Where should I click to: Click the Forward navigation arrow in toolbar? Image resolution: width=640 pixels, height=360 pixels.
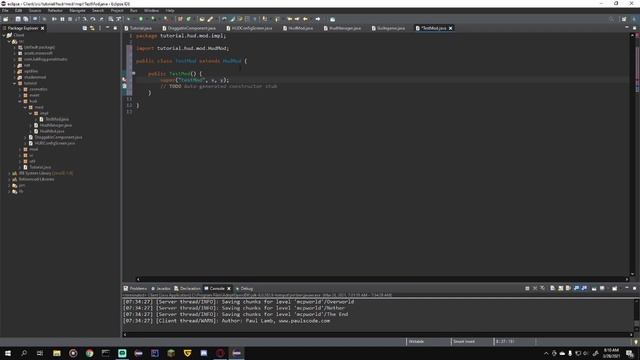318,19
